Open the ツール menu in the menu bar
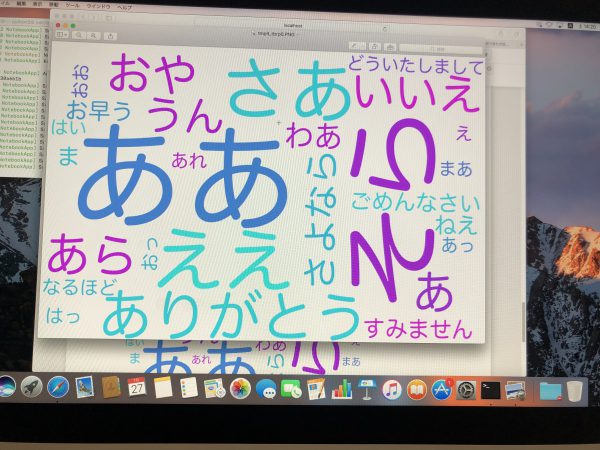This screenshot has width=600, height=450. pyautogui.click(x=72, y=5)
